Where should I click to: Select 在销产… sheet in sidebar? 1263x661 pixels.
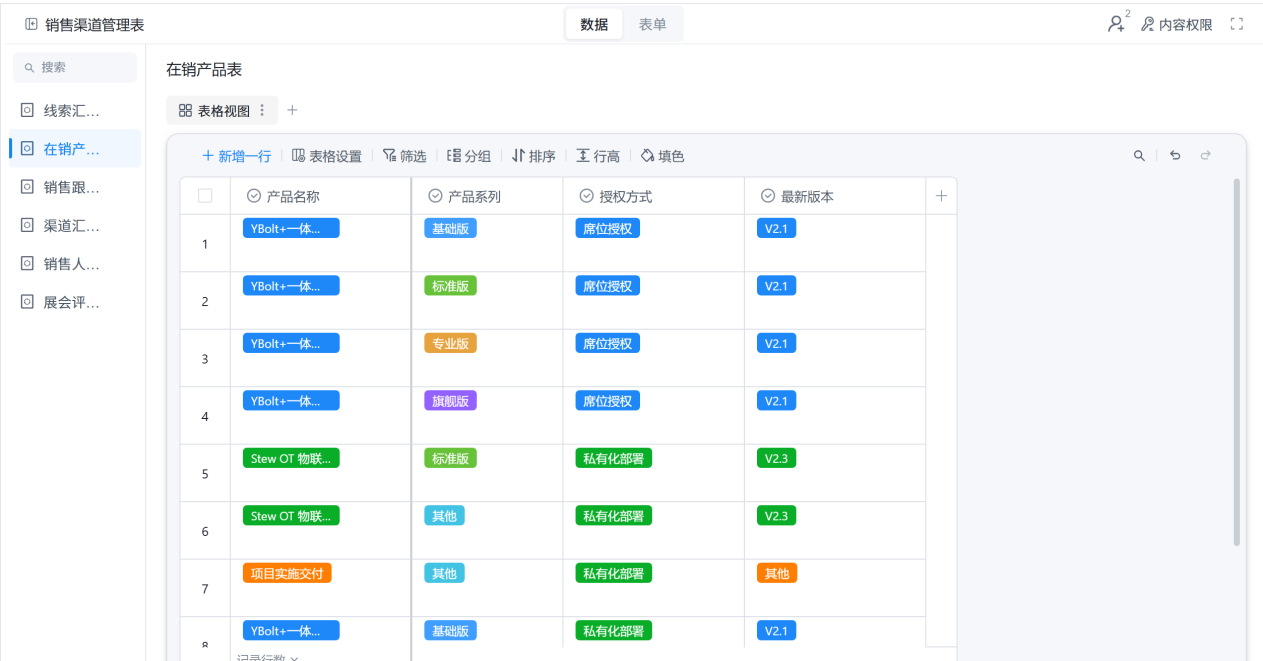click(x=75, y=149)
